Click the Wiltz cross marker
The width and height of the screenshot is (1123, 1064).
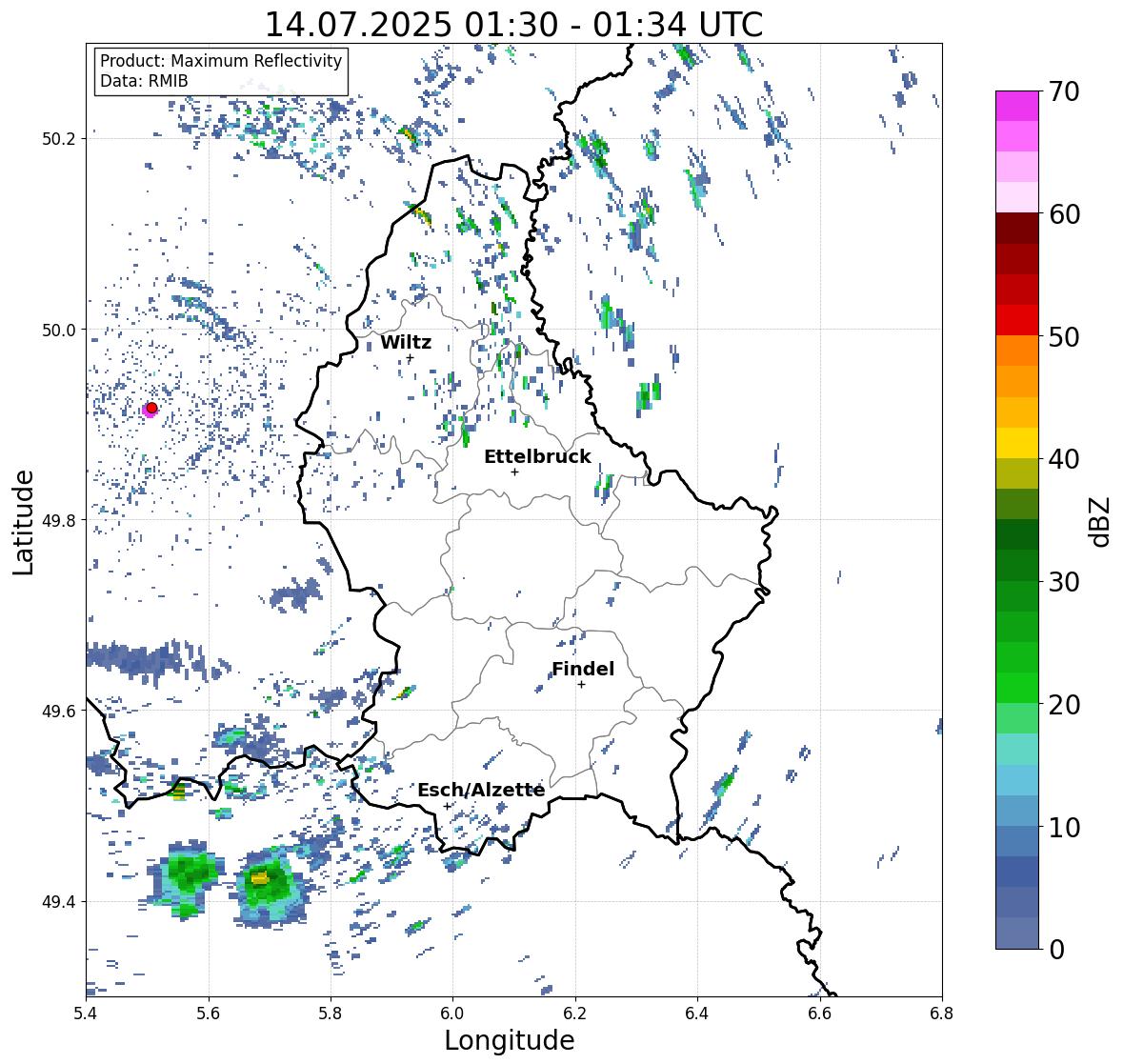pos(410,358)
